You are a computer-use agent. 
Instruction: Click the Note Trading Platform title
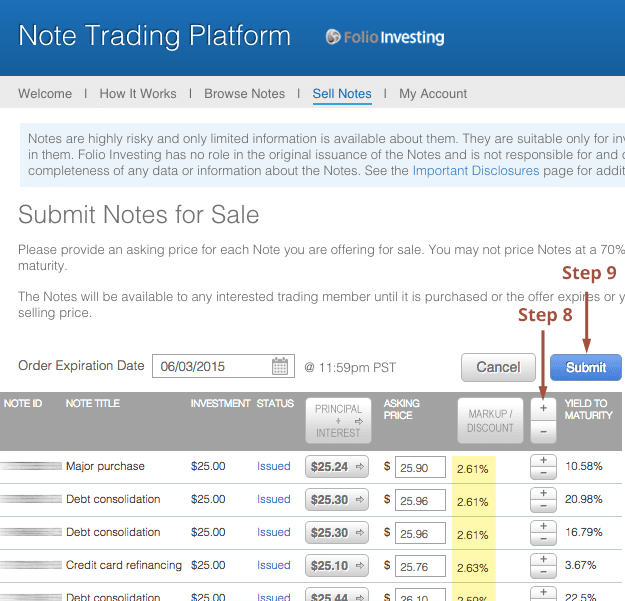(154, 36)
